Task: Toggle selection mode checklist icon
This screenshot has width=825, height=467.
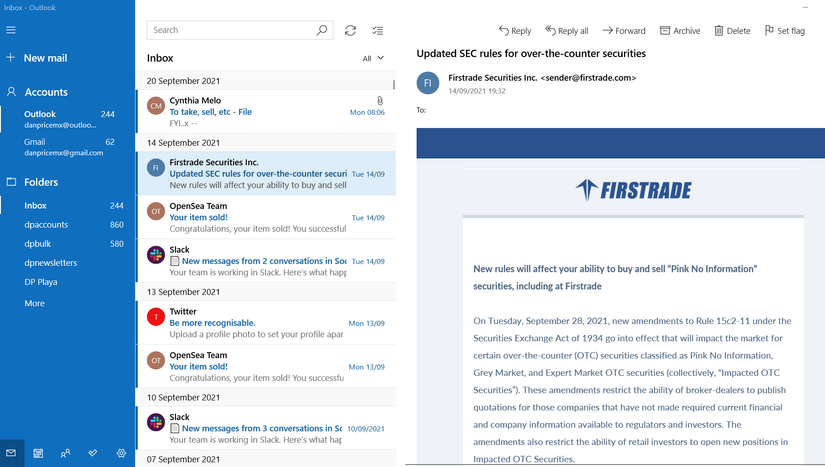Action: pos(378,31)
